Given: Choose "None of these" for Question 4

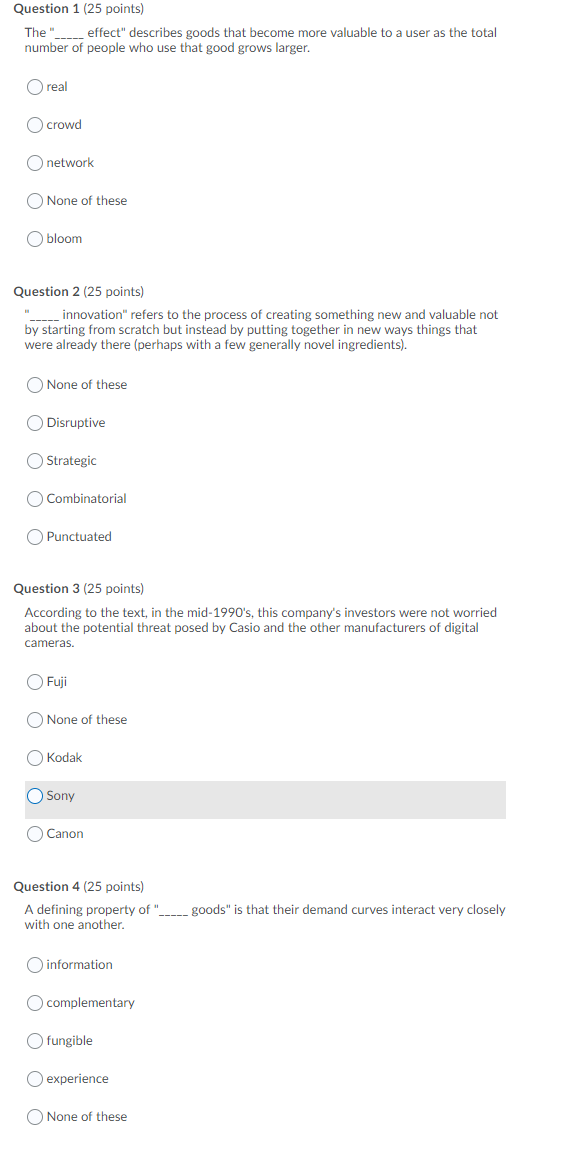Looking at the screenshot, I should pyautogui.click(x=34, y=1116).
